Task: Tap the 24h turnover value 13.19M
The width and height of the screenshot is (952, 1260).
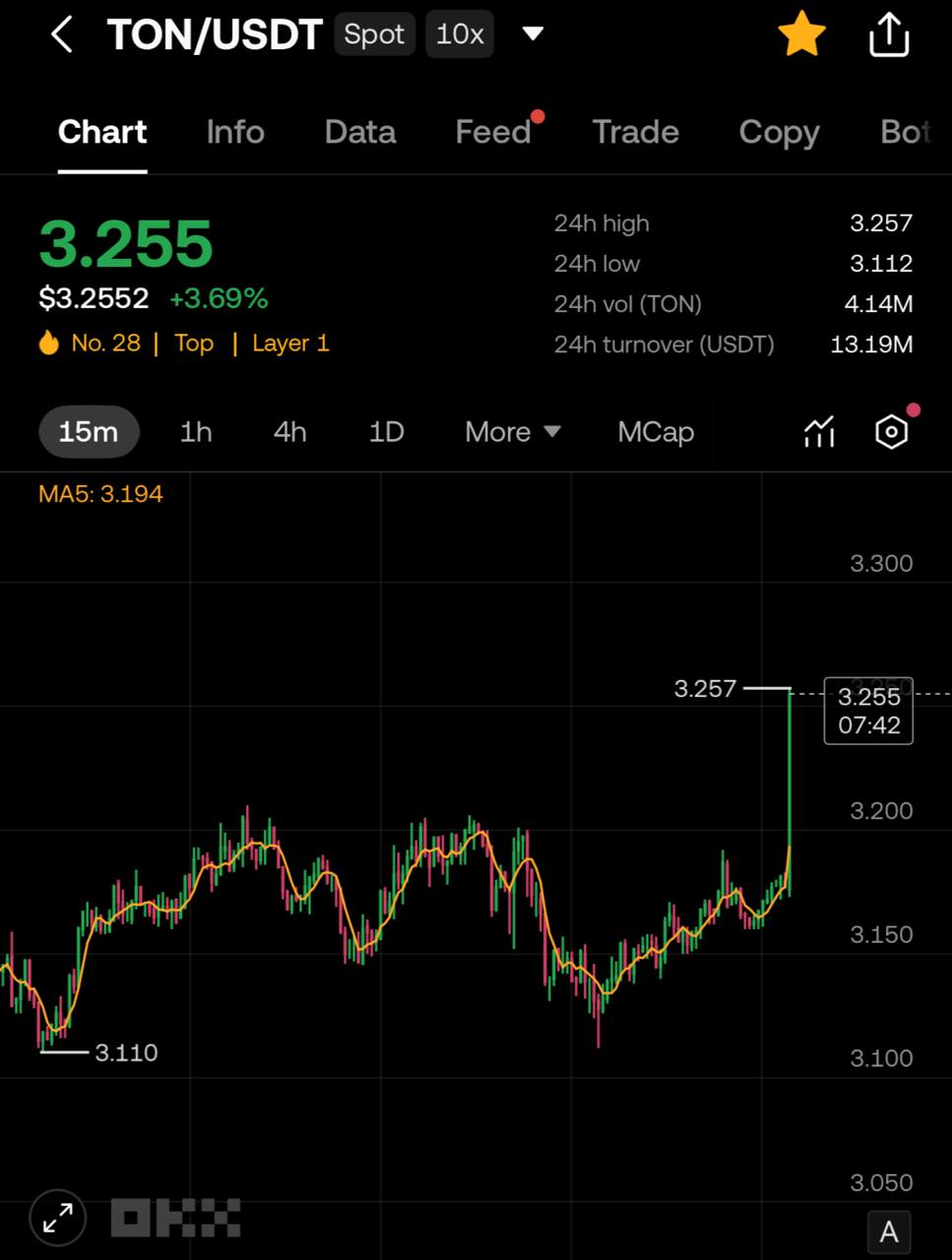Action: point(871,345)
